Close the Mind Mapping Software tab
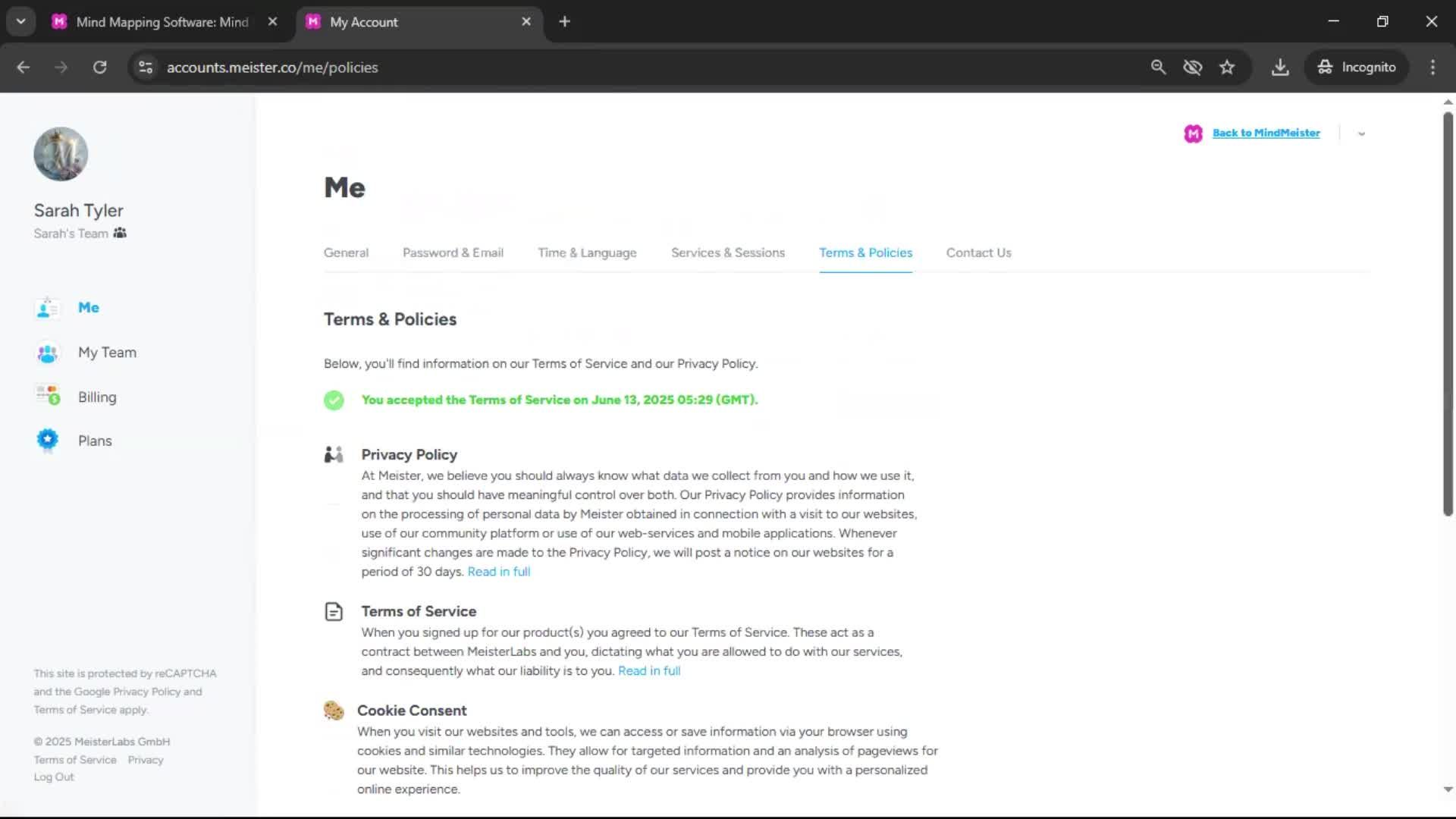 pyautogui.click(x=272, y=21)
